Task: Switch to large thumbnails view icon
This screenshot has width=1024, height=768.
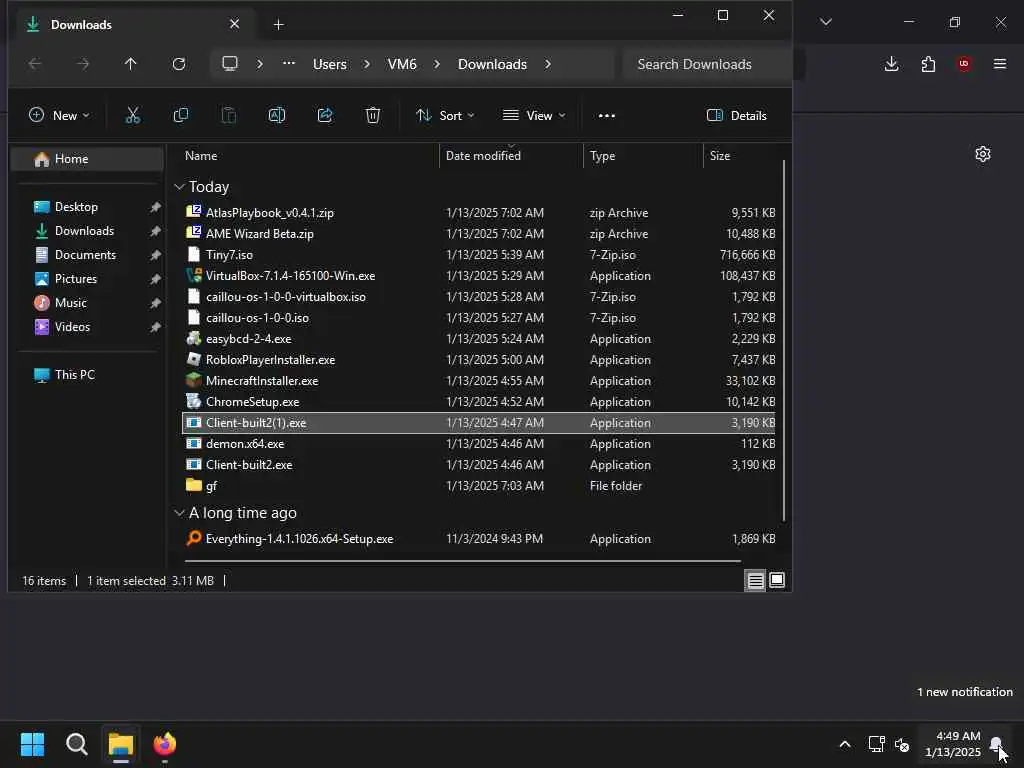Action: click(777, 580)
